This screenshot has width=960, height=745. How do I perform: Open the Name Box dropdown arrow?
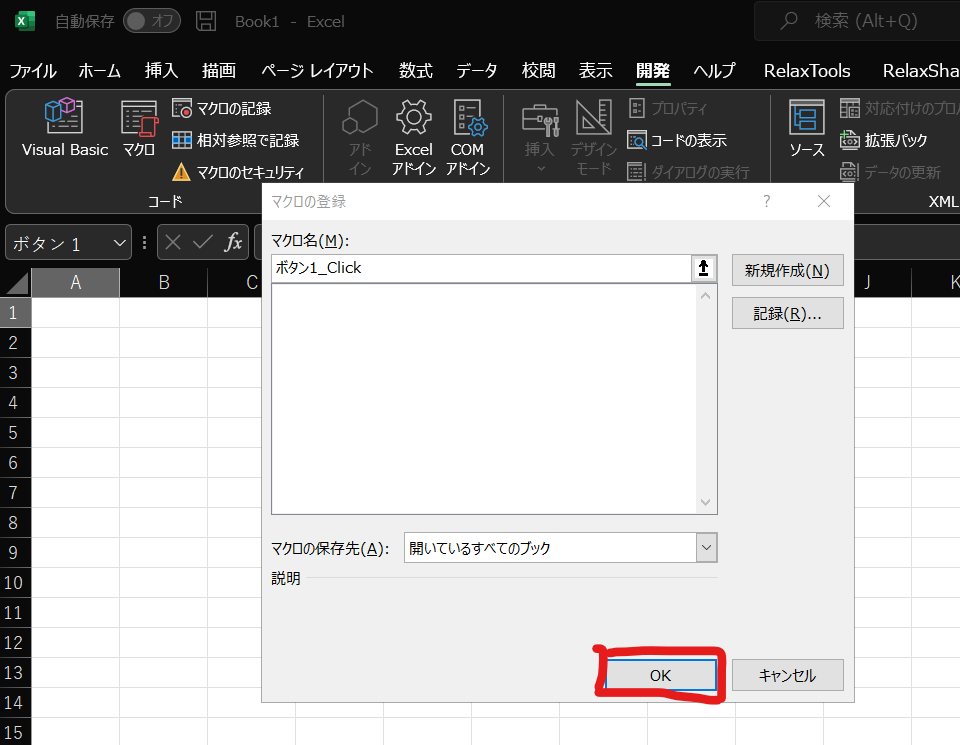coord(120,243)
